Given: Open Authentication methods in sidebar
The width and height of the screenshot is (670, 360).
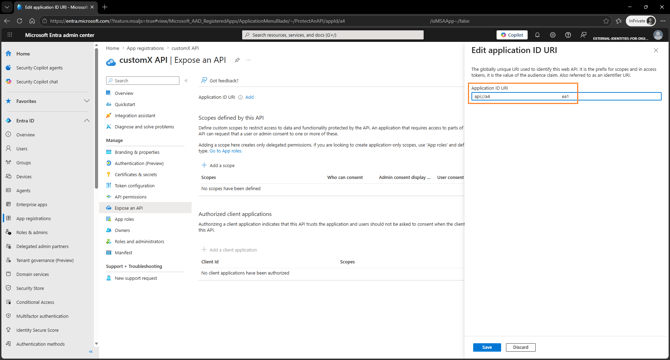Looking at the screenshot, I should 41,344.
